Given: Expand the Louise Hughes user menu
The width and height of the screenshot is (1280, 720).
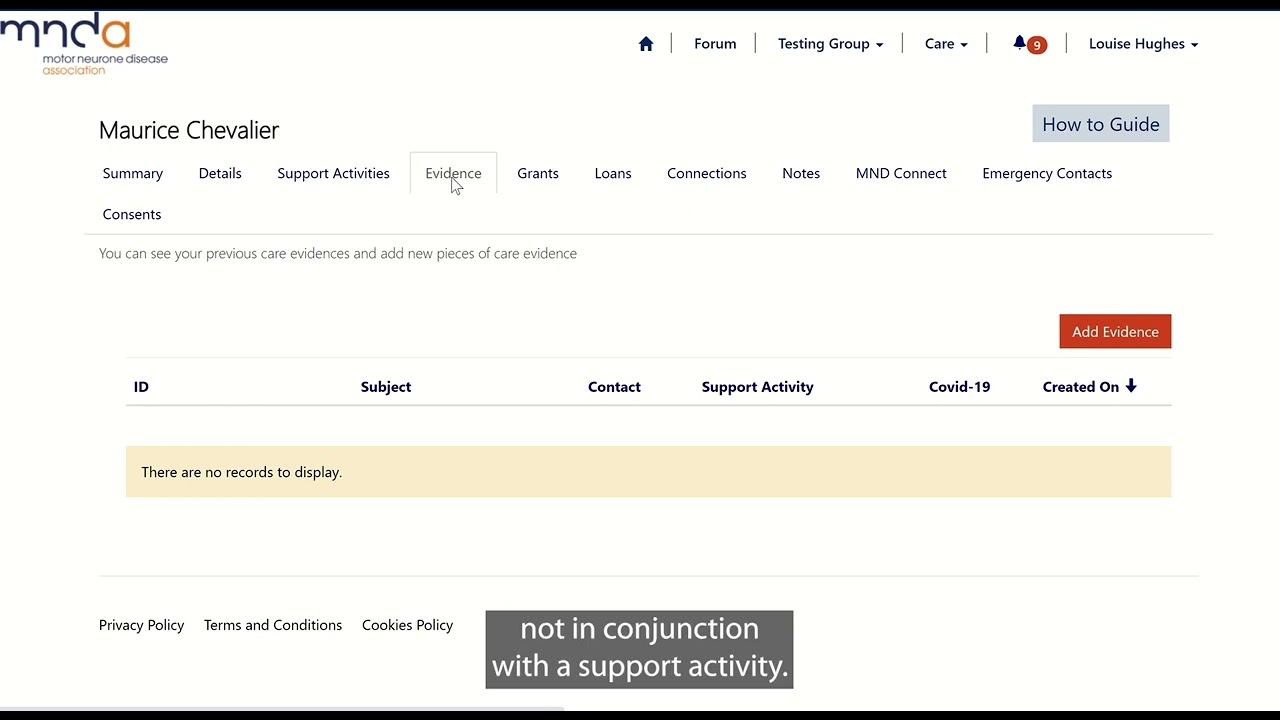Looking at the screenshot, I should point(1143,44).
